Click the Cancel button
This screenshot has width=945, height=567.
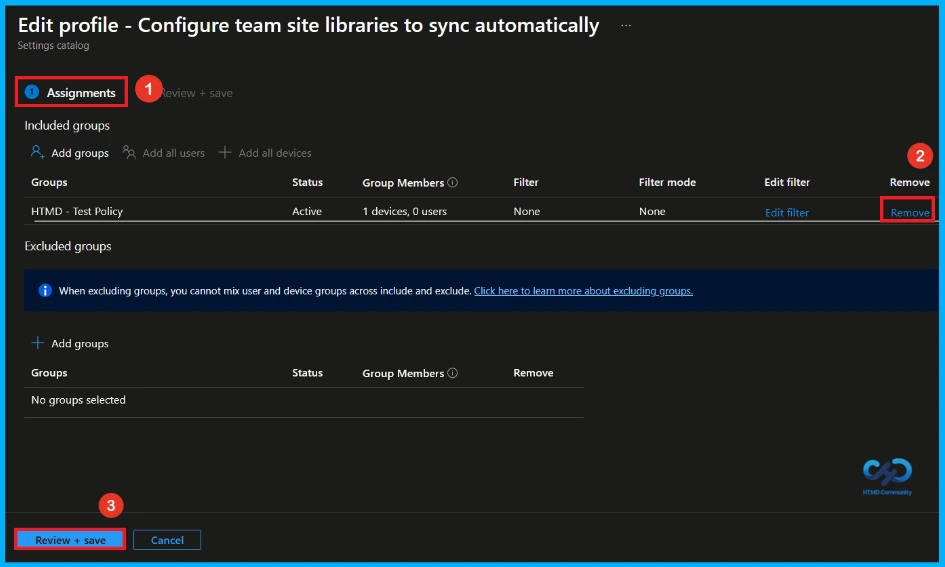click(167, 540)
